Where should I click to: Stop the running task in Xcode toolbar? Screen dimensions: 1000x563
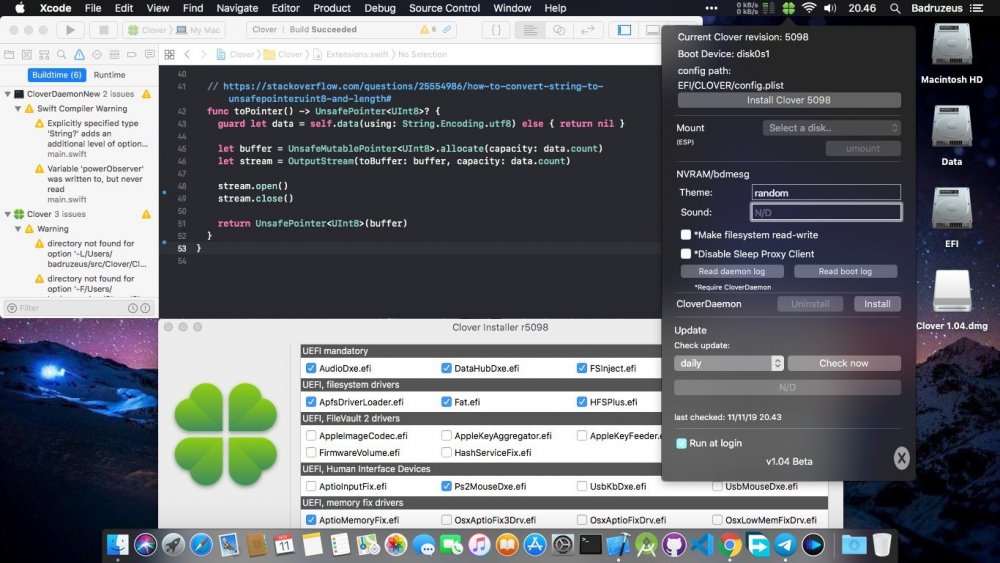[103, 29]
